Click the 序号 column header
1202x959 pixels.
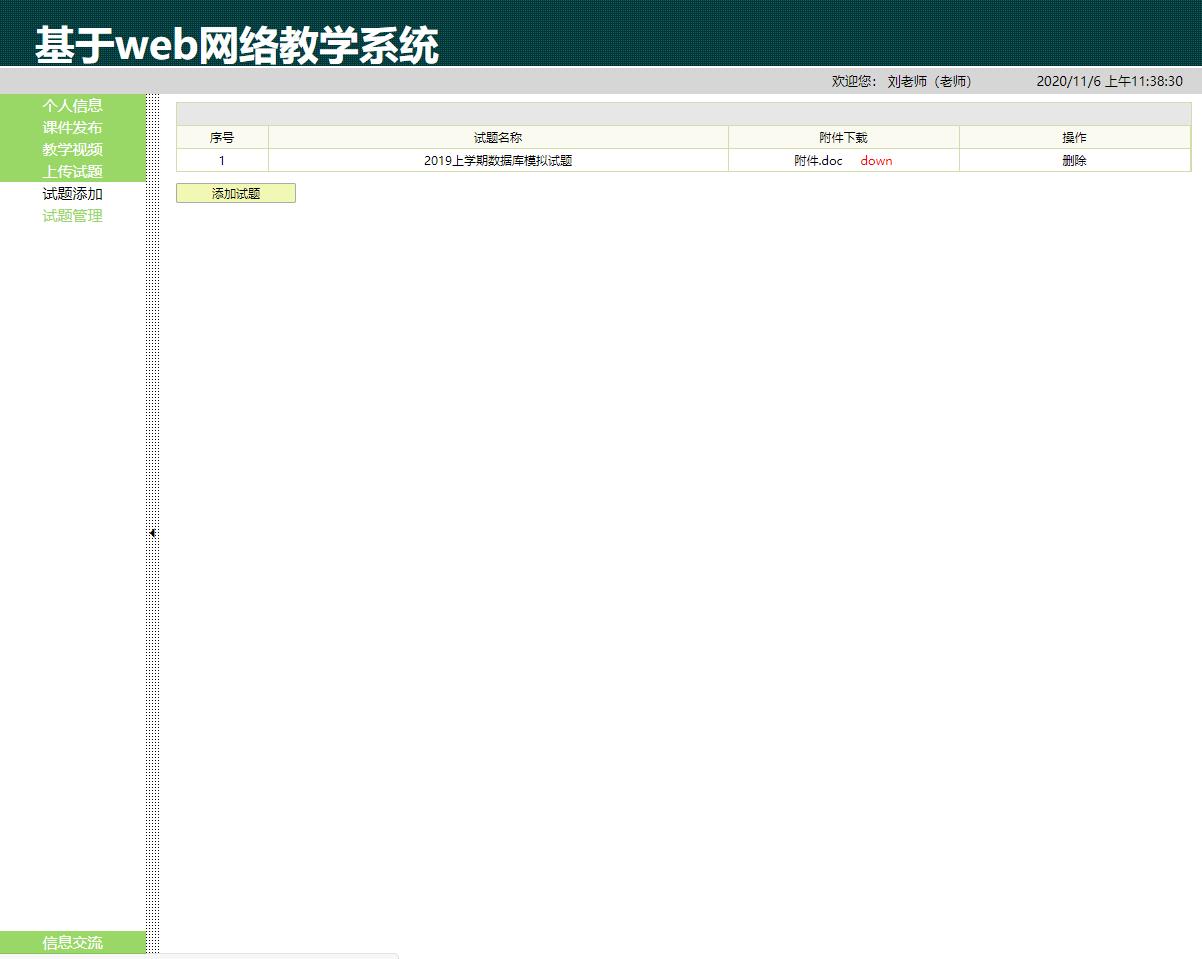point(222,137)
